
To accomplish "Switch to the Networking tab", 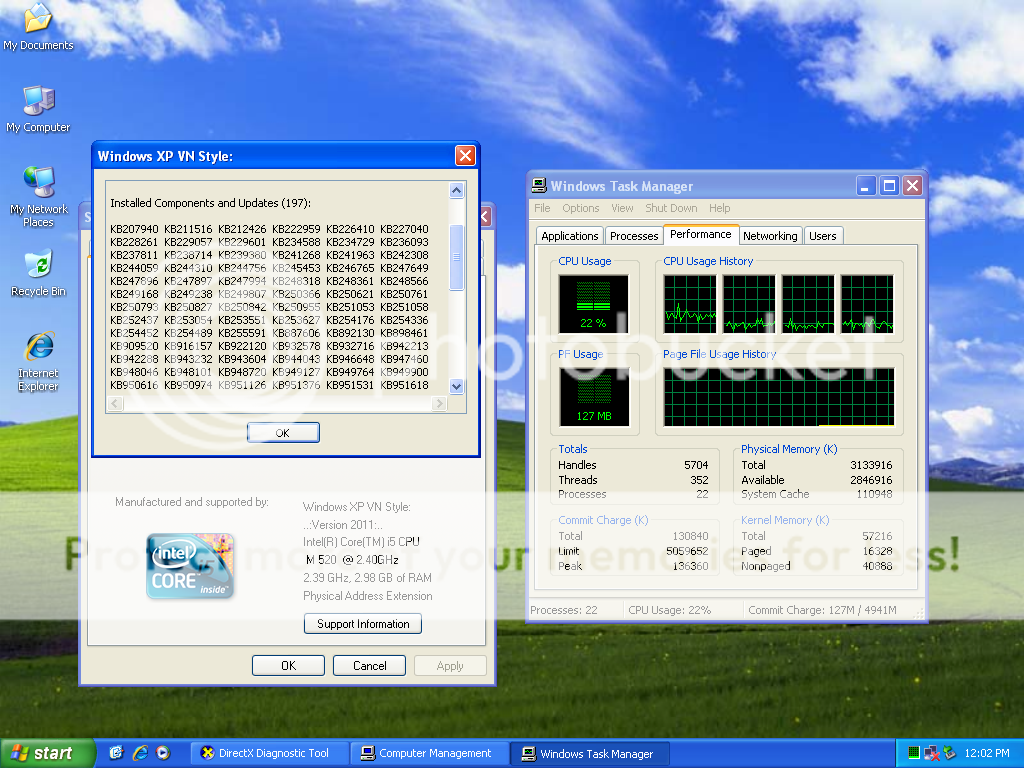I will [770, 236].
